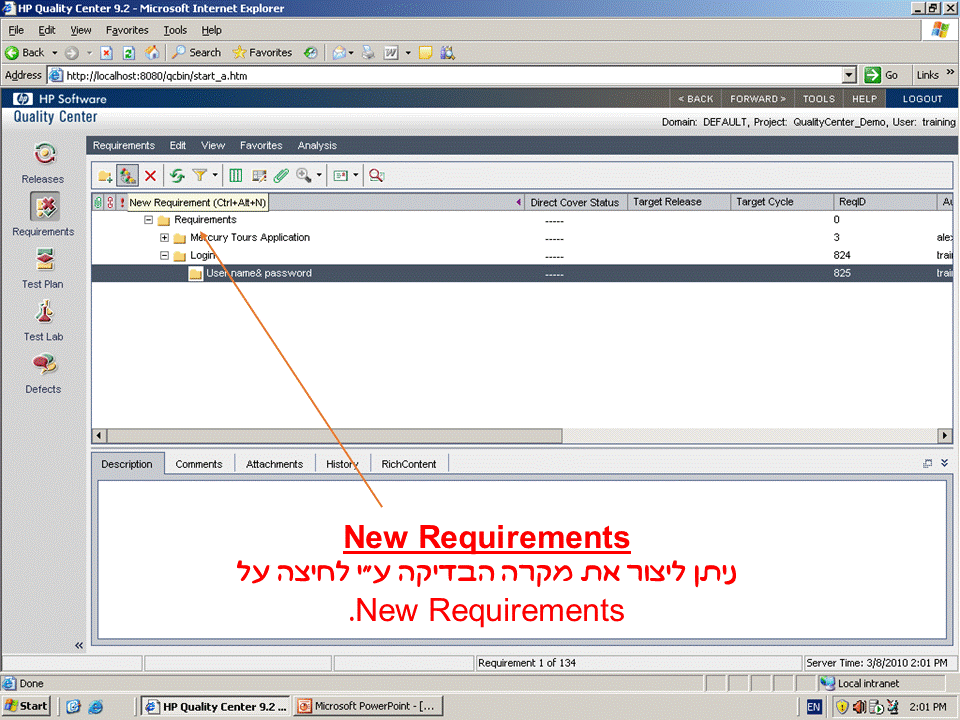Switch to the History tab
This screenshot has height=720, width=960.
click(342, 464)
